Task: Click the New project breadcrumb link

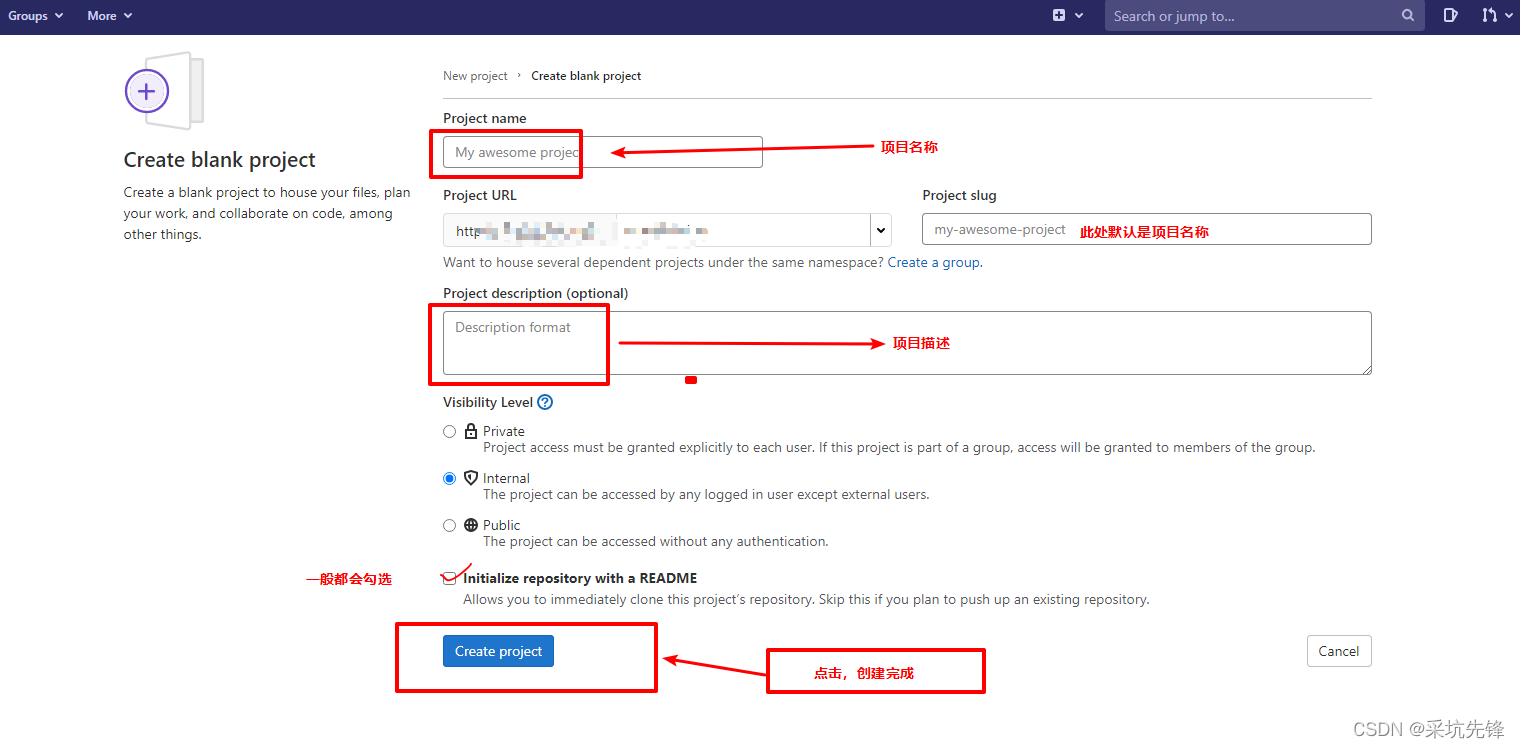Action: tap(475, 76)
